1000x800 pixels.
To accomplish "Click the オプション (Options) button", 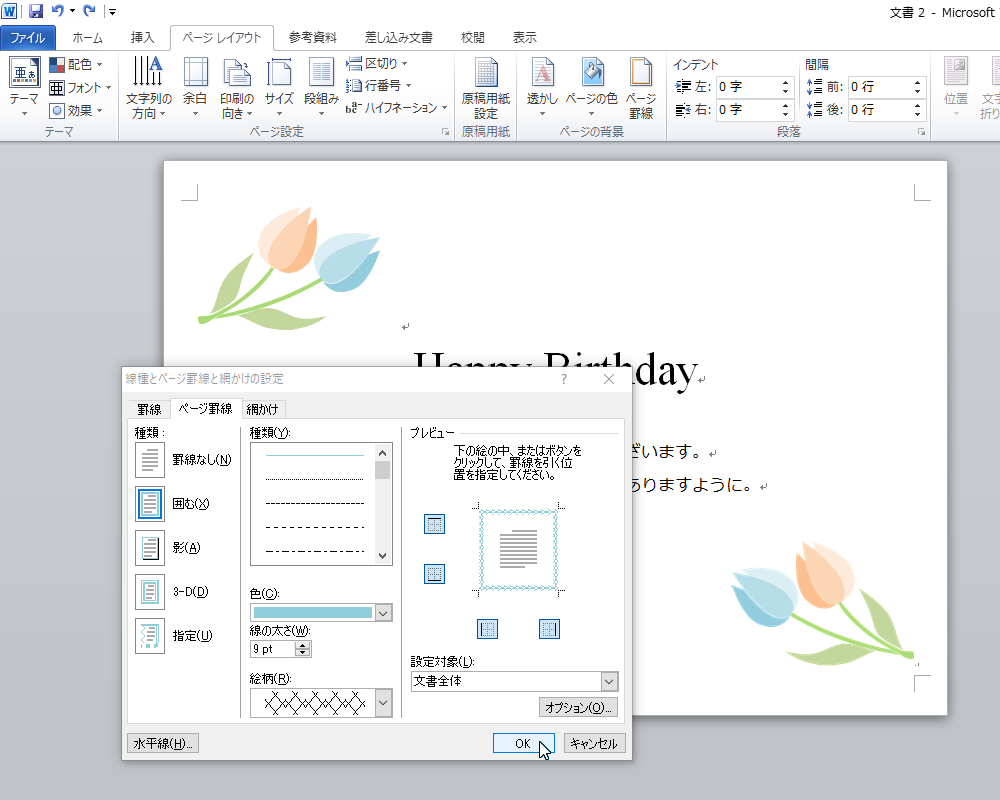I will [x=578, y=708].
